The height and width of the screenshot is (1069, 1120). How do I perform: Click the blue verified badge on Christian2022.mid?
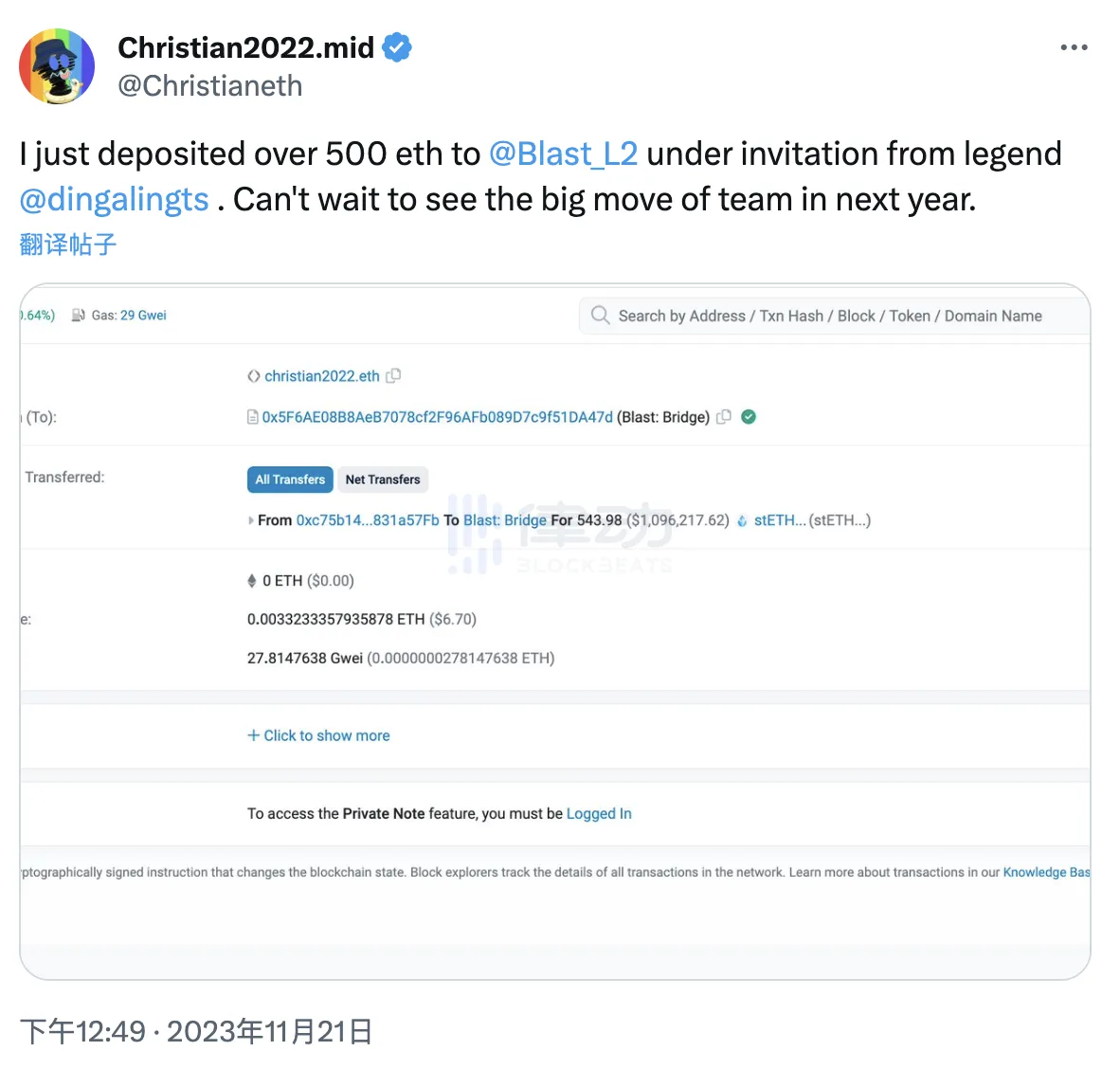click(396, 46)
